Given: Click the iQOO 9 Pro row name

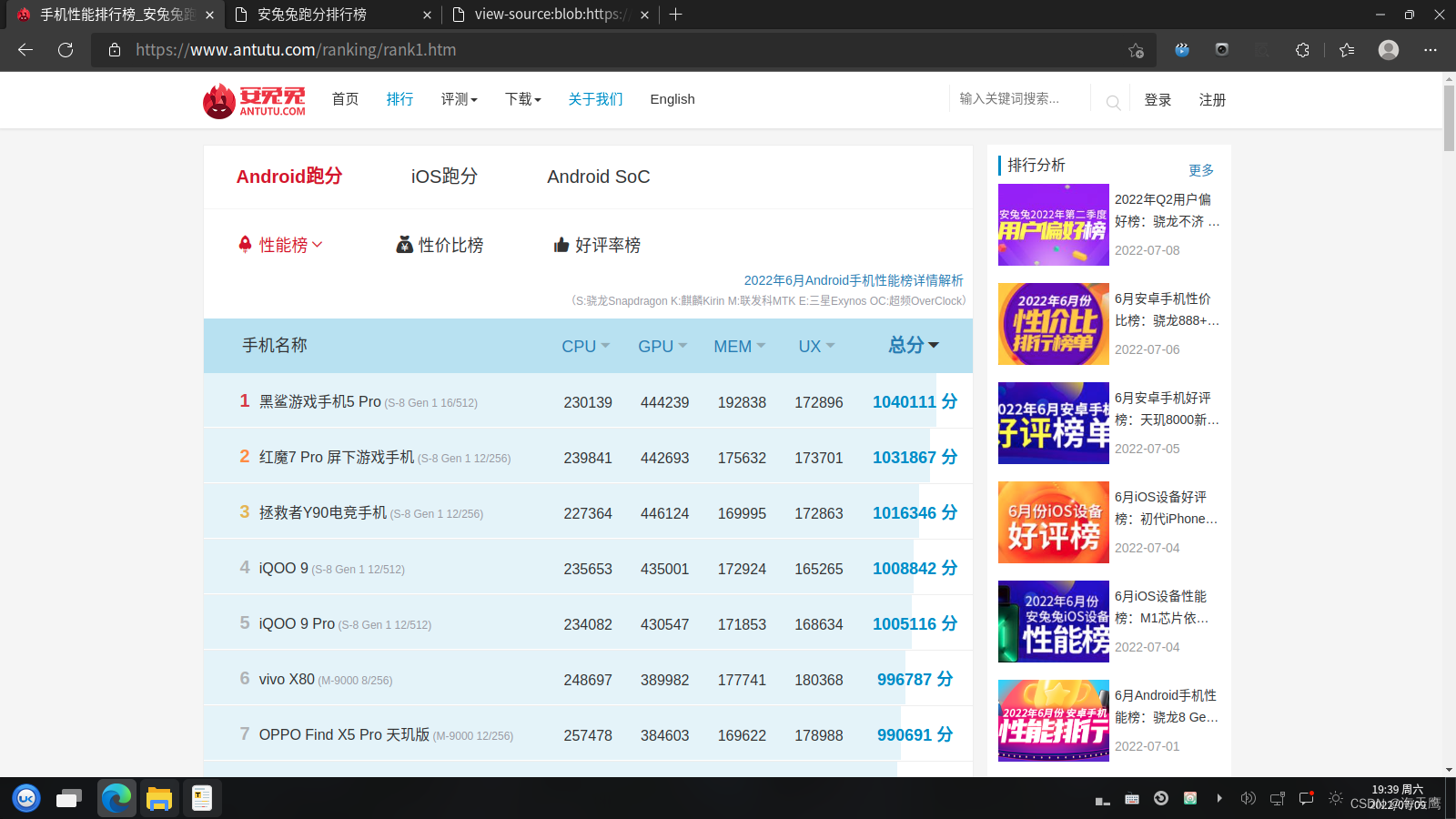Looking at the screenshot, I should coord(297,623).
